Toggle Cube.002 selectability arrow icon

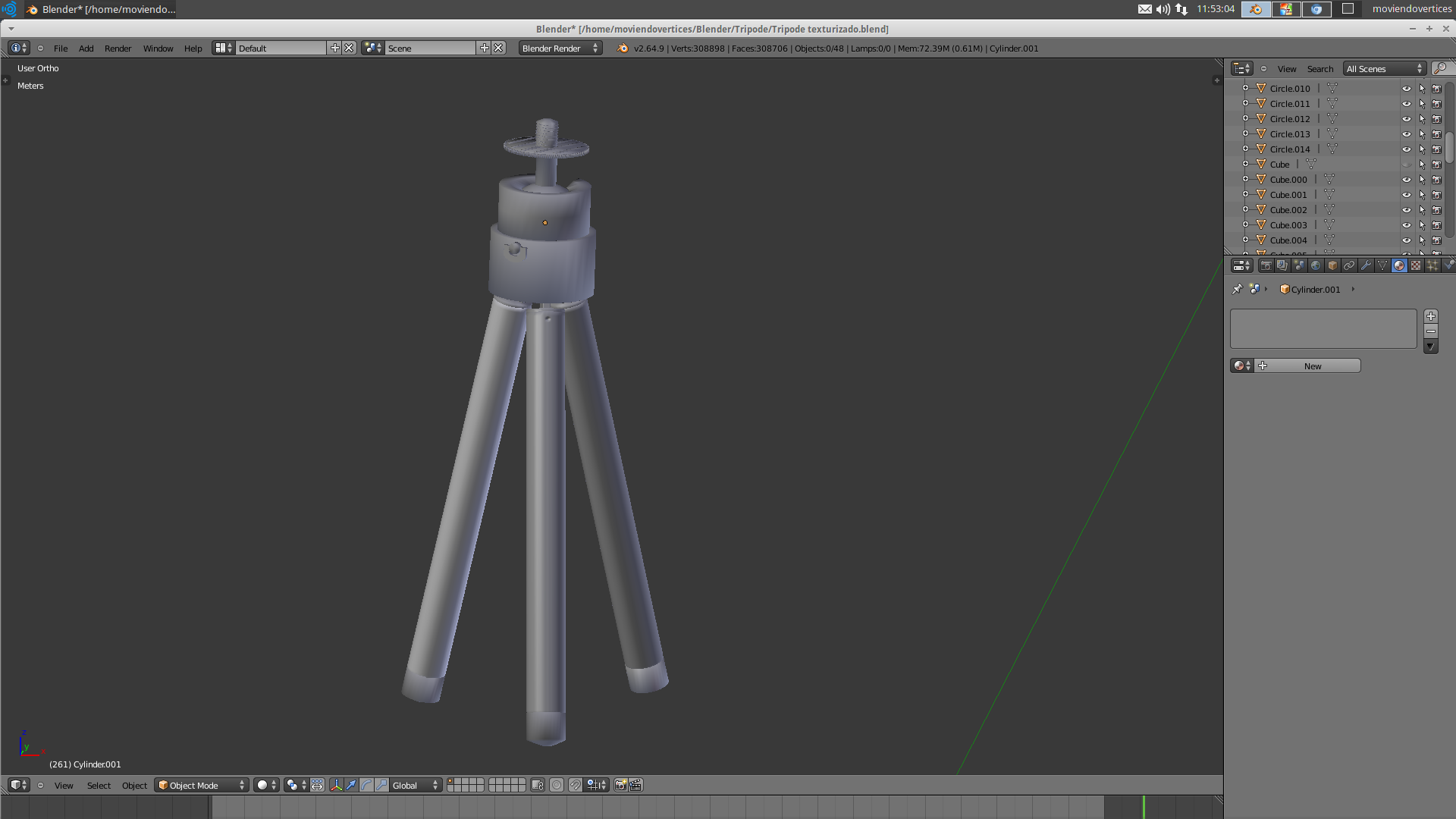click(1422, 210)
